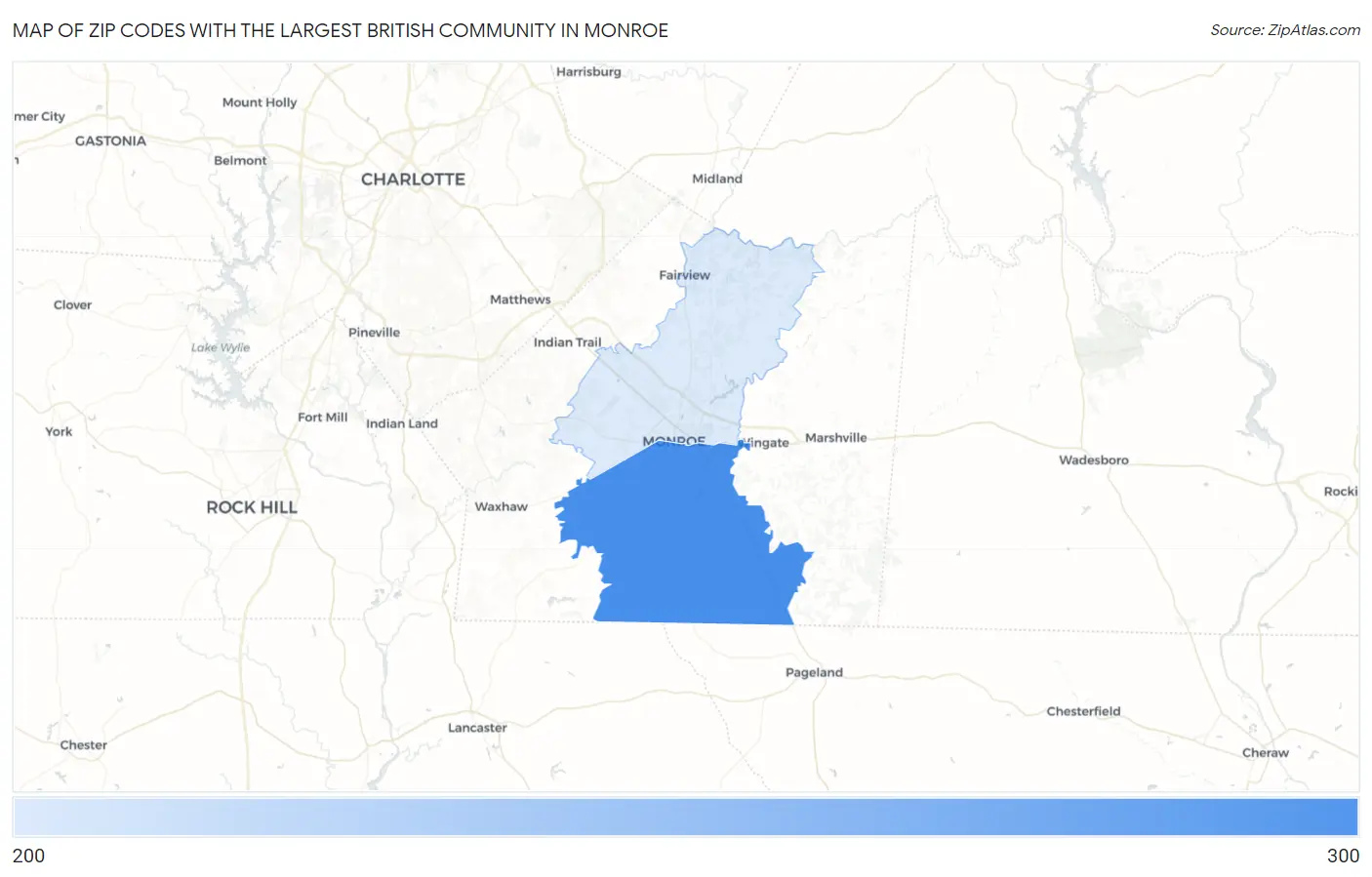Click the Pineville town label

[374, 333]
